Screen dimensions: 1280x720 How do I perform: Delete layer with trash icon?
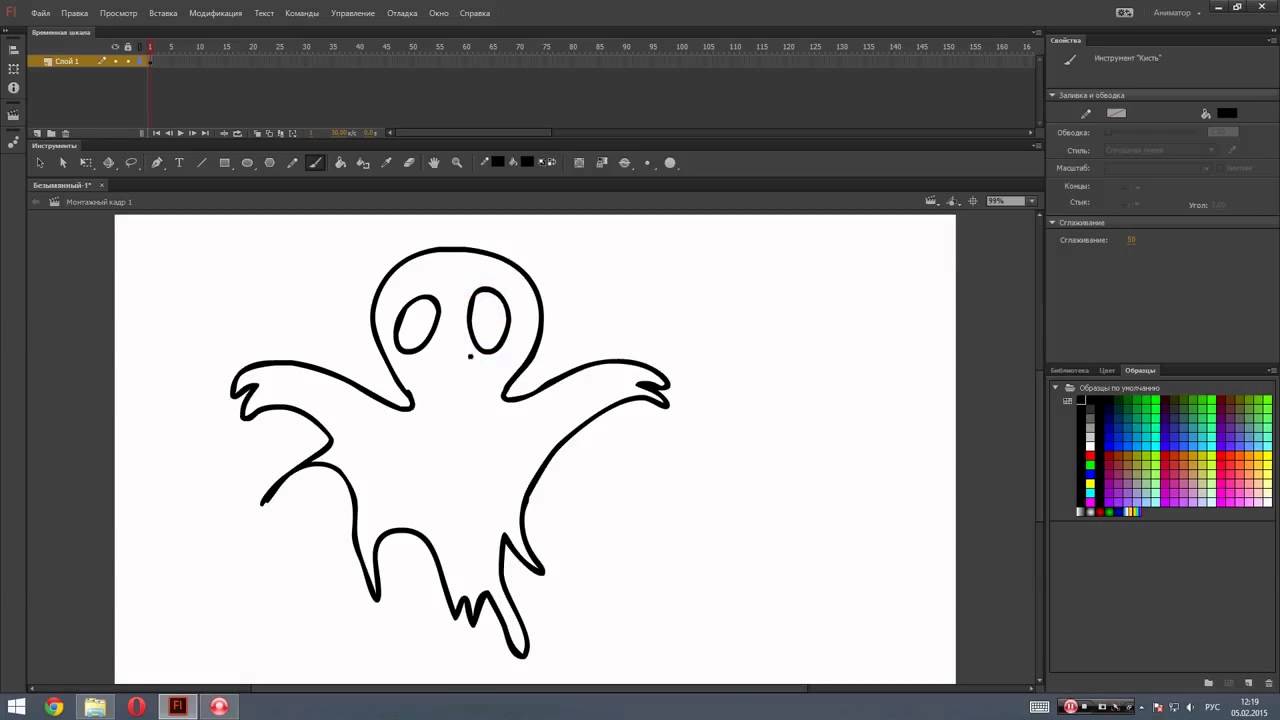point(66,133)
